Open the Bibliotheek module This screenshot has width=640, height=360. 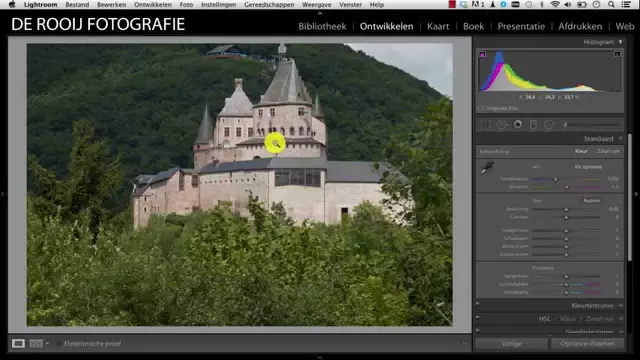click(322, 26)
